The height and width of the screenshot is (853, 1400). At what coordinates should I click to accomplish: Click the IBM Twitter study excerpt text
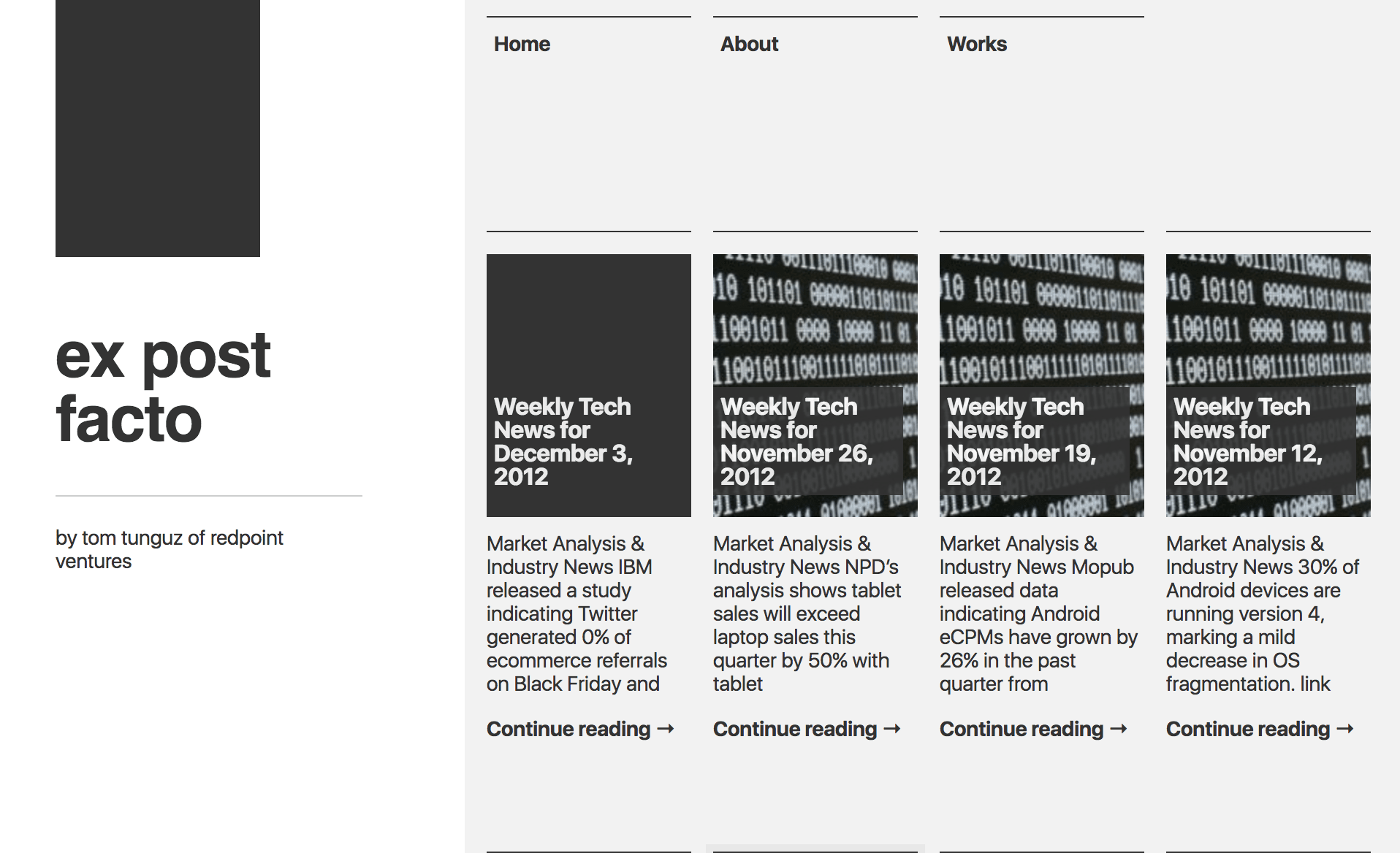(577, 613)
